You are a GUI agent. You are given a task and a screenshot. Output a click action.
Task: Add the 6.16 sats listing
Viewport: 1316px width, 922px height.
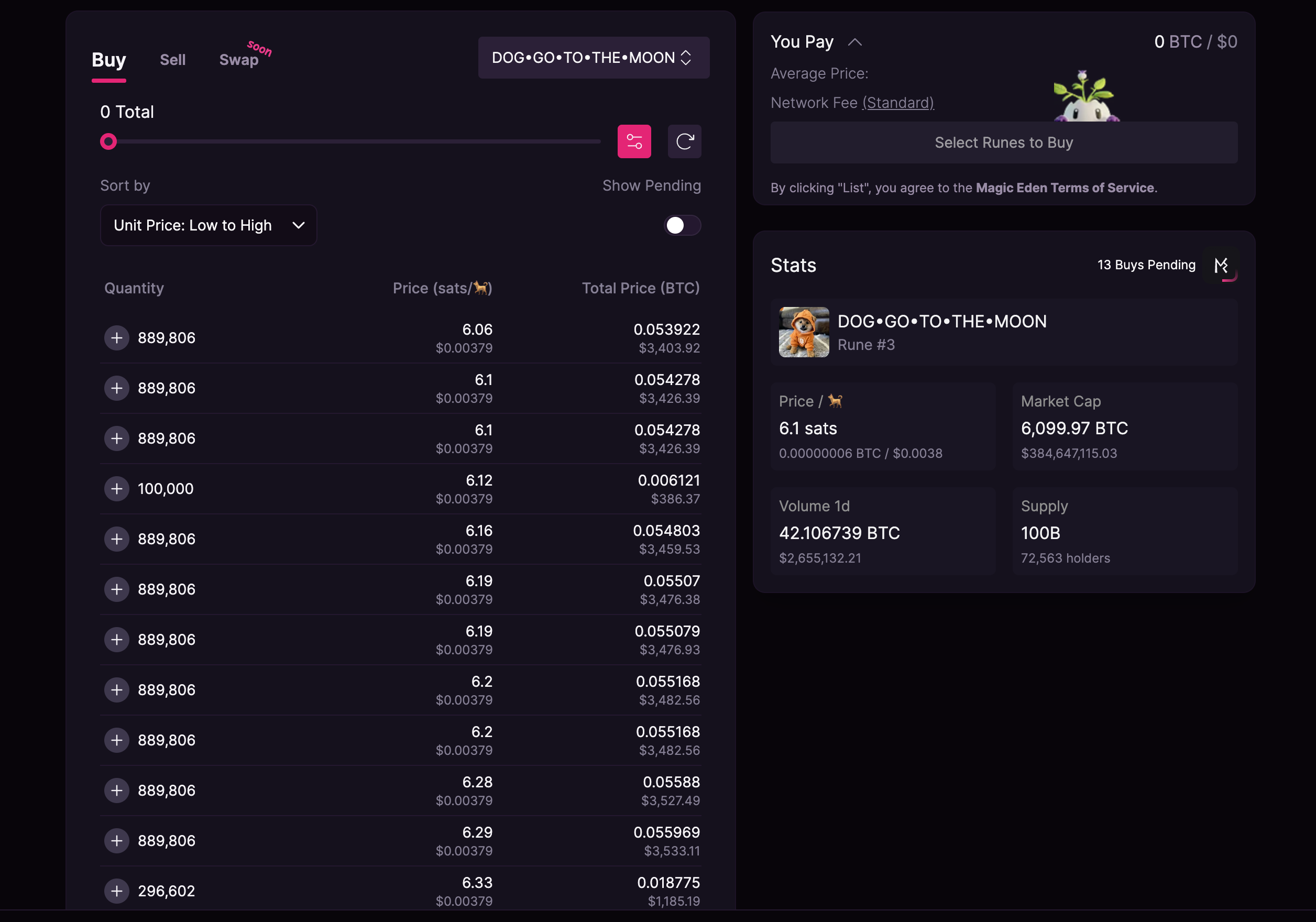pyautogui.click(x=116, y=539)
